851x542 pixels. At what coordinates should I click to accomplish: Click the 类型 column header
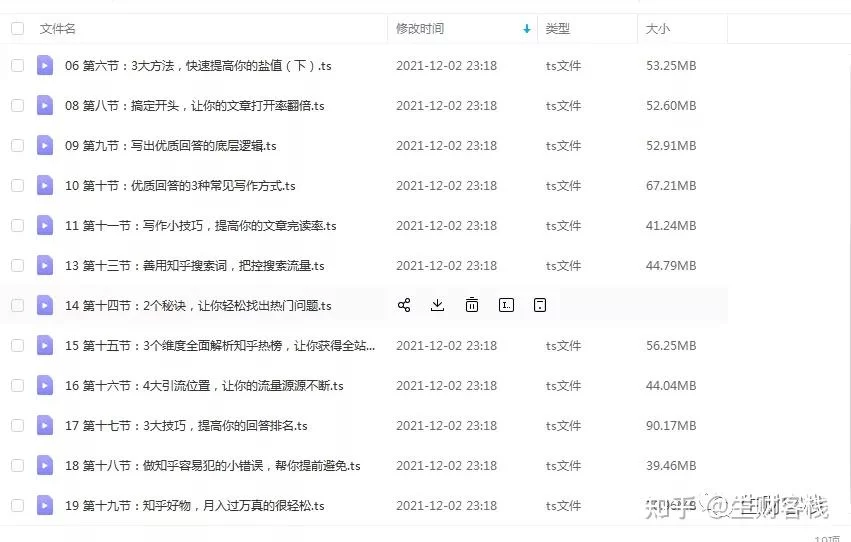(557, 29)
